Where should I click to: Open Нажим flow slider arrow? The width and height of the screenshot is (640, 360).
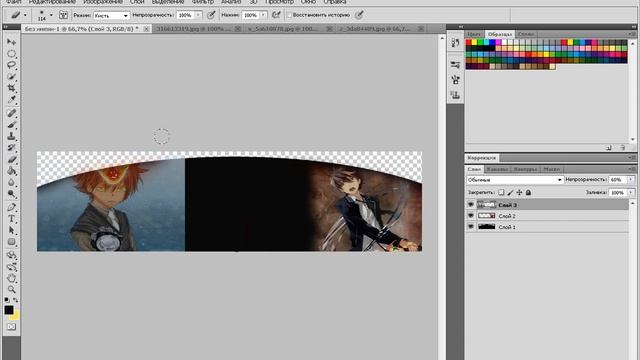click(264, 15)
